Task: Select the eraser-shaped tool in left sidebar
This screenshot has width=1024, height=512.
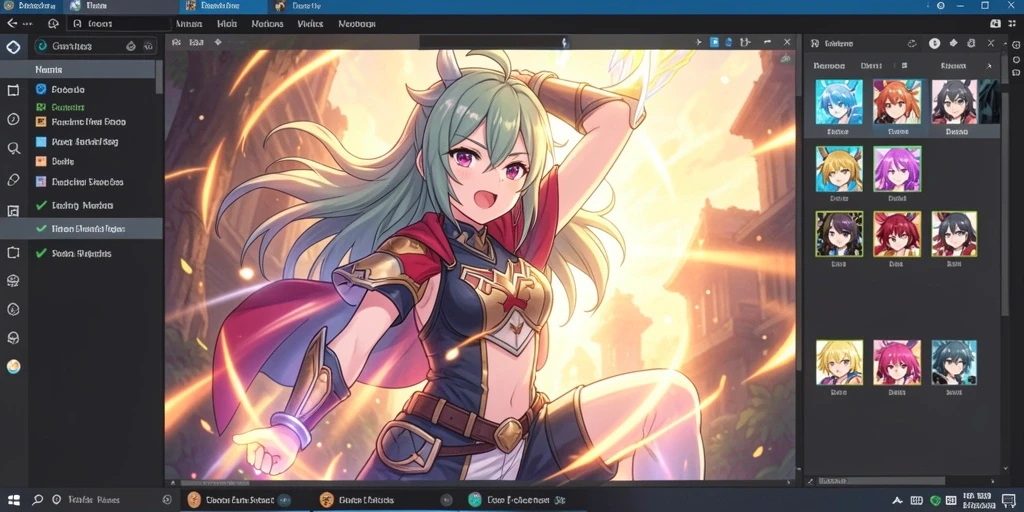Action: point(13,180)
